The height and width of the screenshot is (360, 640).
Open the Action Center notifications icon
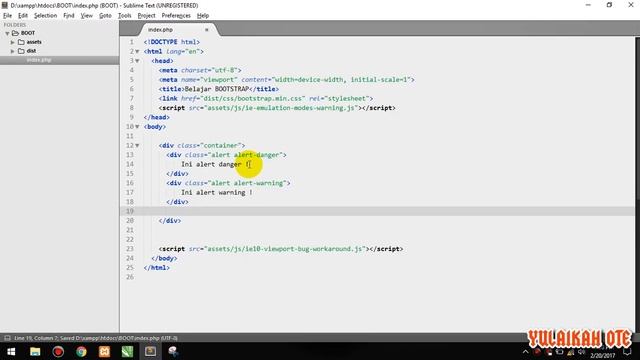[x=627, y=352]
